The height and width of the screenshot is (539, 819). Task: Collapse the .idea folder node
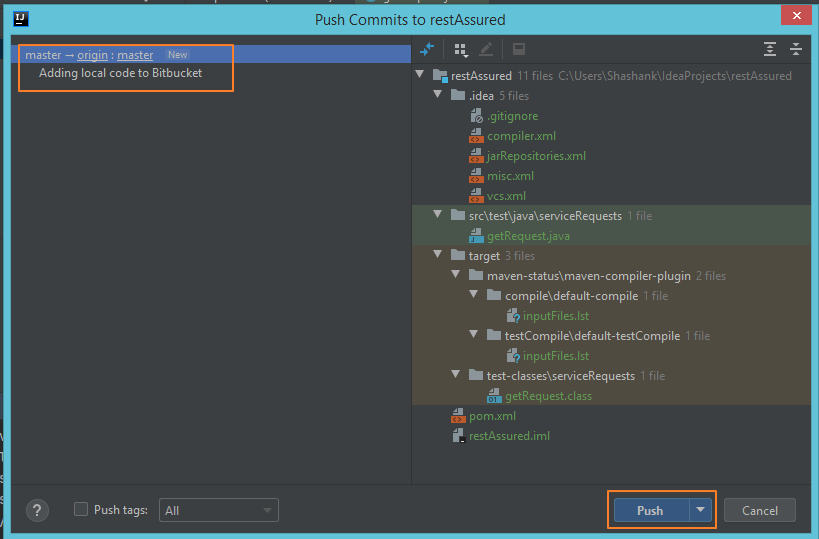[x=438, y=95]
